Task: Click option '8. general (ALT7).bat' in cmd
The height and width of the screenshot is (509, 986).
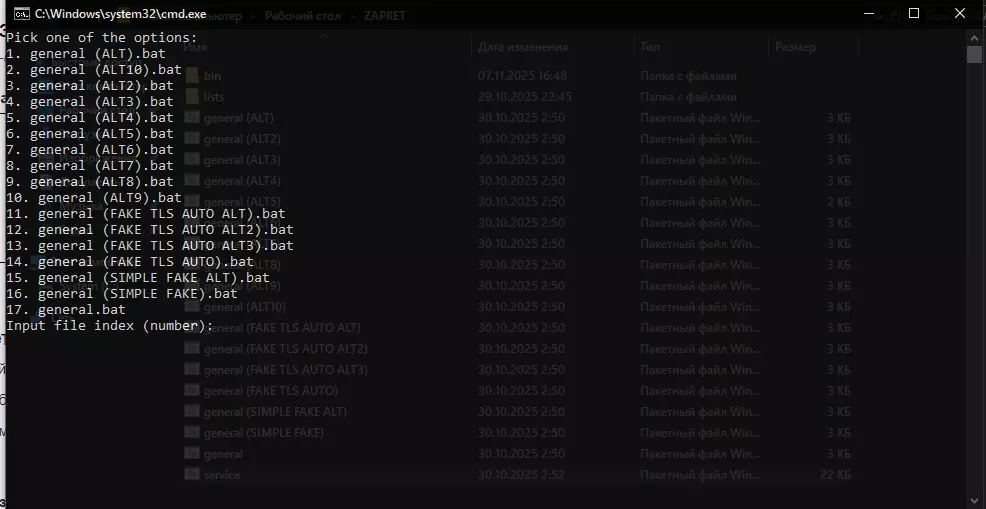Action: coord(90,165)
